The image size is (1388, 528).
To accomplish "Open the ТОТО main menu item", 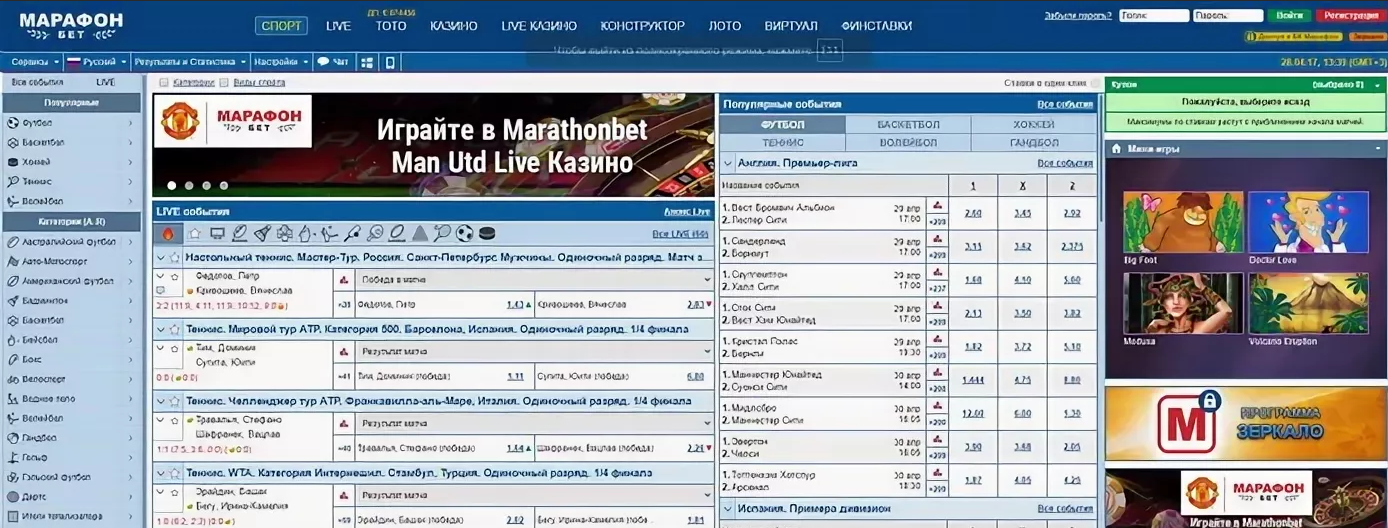I will (391, 26).
